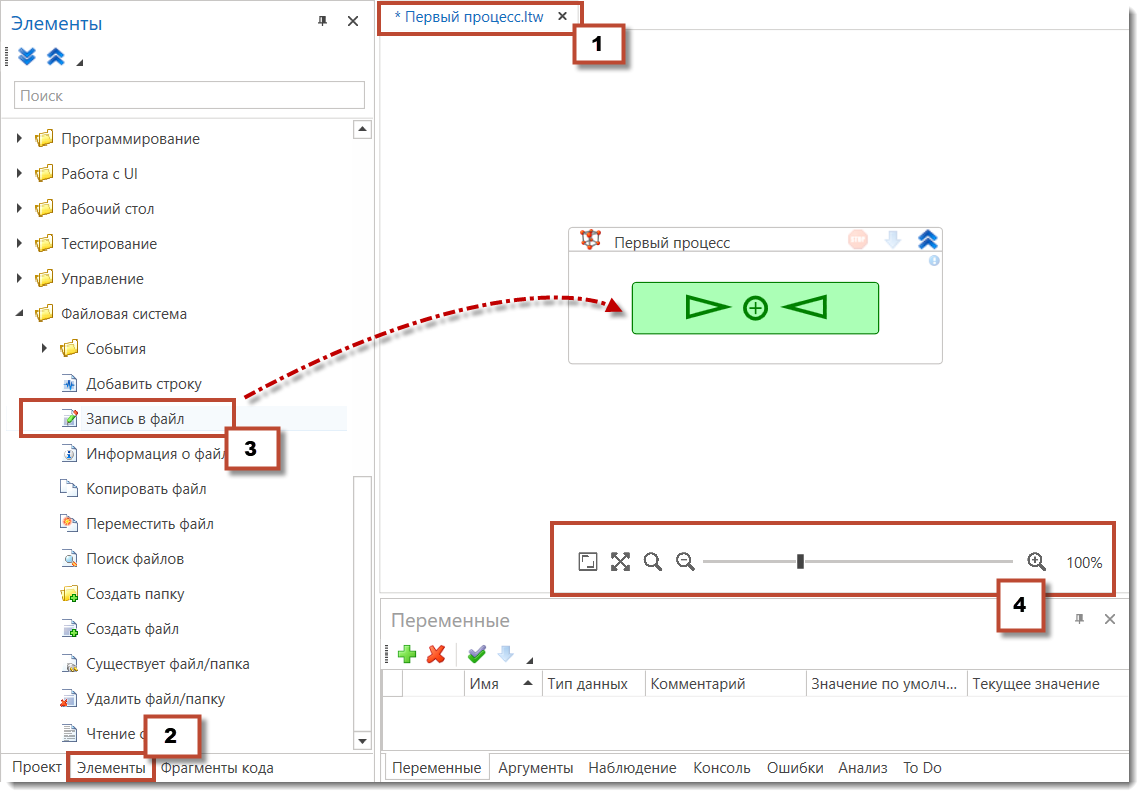
Task: Collapse the Первый процесс container with its chevrons
Action: 927,239
